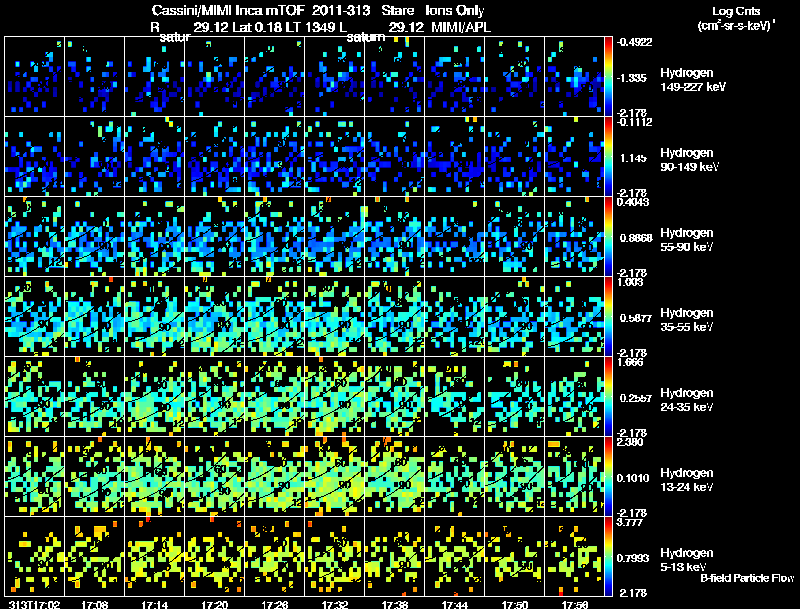Select the Hydrogen 5-13 keV row label

(x=687, y=560)
